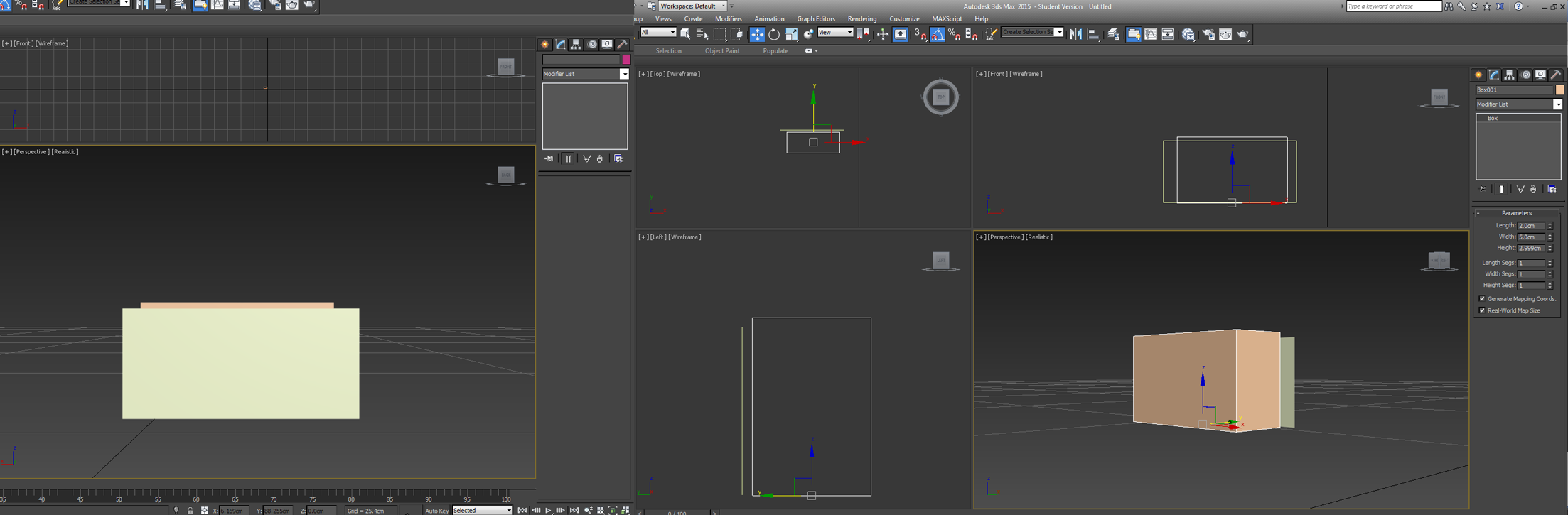1568x515 pixels.
Task: Disable Real-World Map Size checkbox
Action: tap(1483, 310)
